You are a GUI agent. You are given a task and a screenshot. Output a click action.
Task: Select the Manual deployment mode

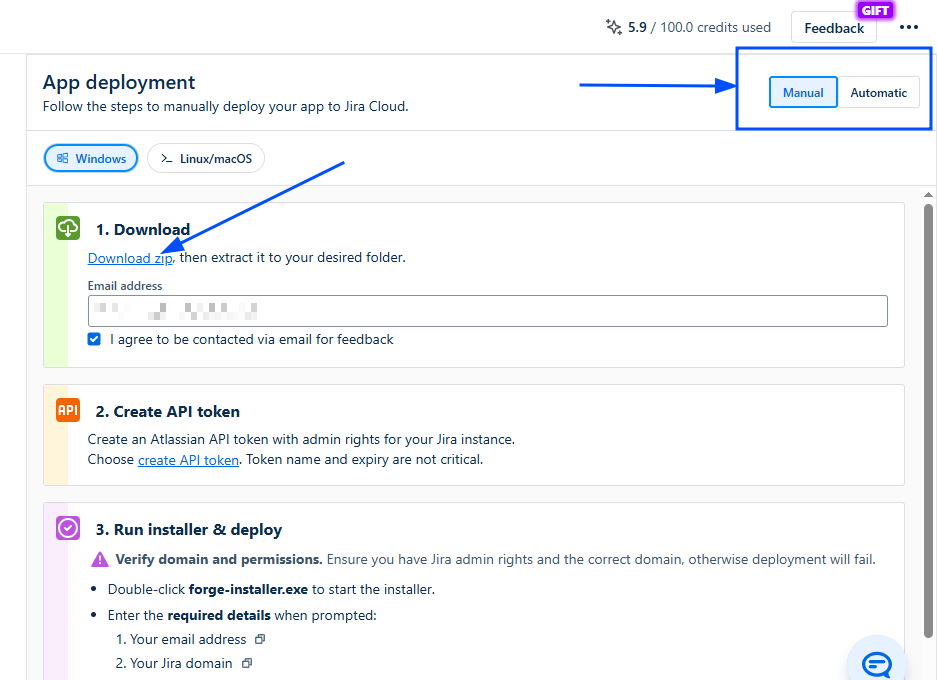(803, 92)
